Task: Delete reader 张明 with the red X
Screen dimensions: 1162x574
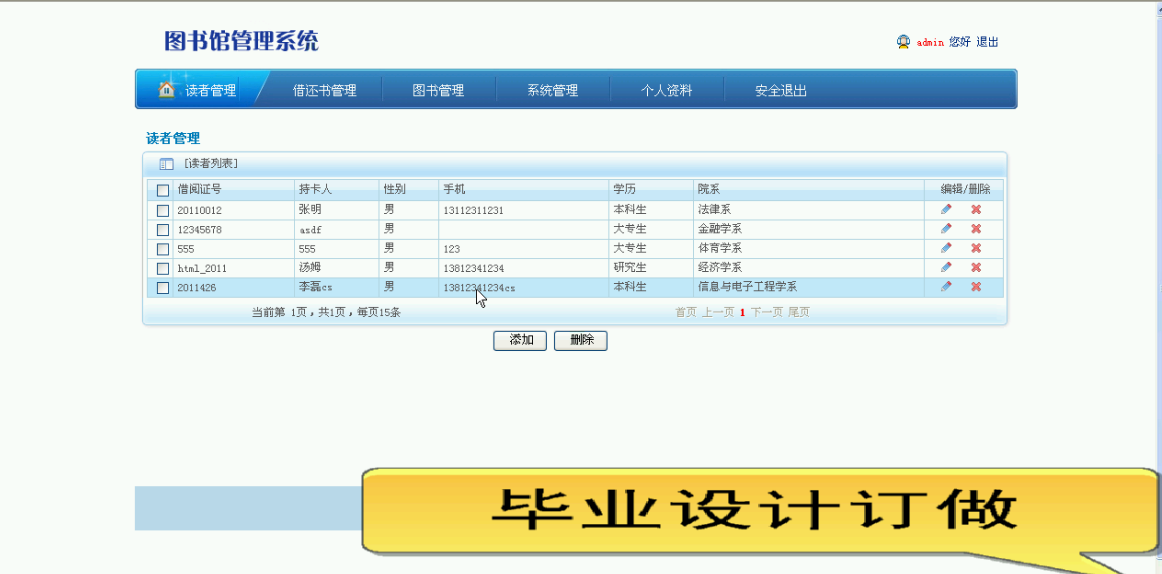Action: (976, 210)
